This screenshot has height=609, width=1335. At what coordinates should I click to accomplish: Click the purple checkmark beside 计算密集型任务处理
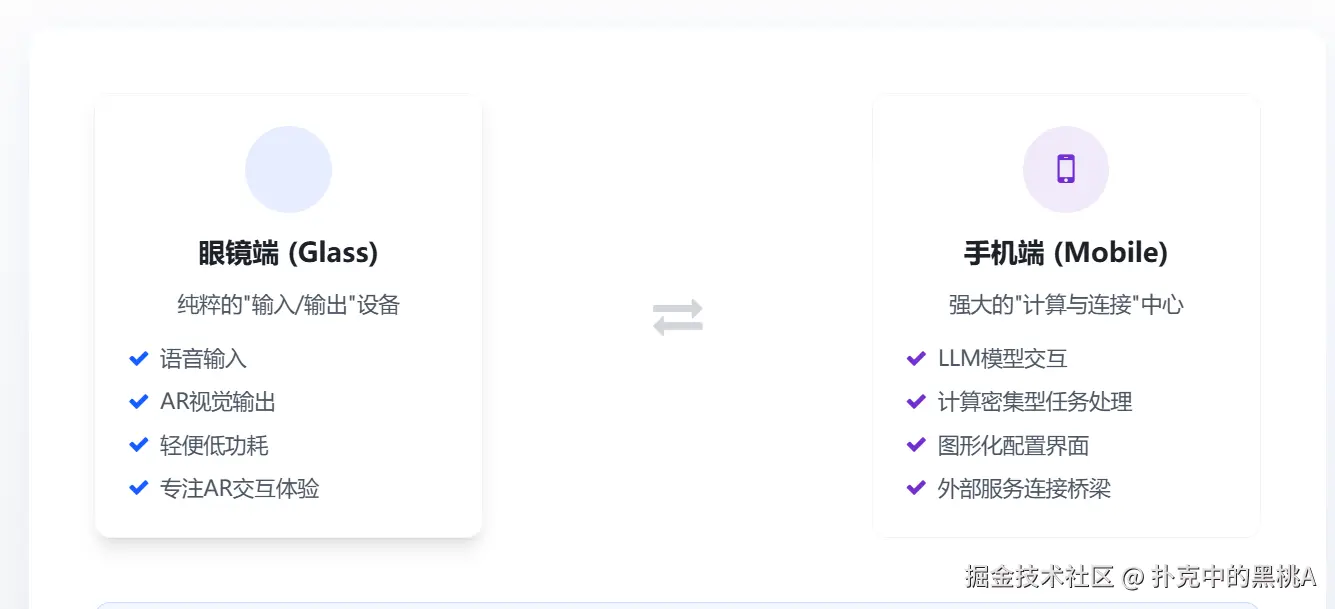pyautogui.click(x=915, y=402)
